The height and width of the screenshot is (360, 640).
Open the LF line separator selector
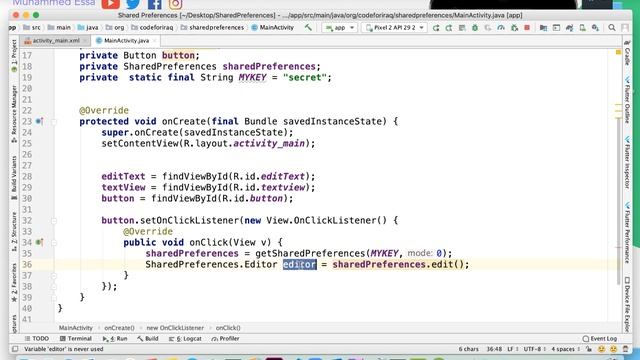coord(512,349)
